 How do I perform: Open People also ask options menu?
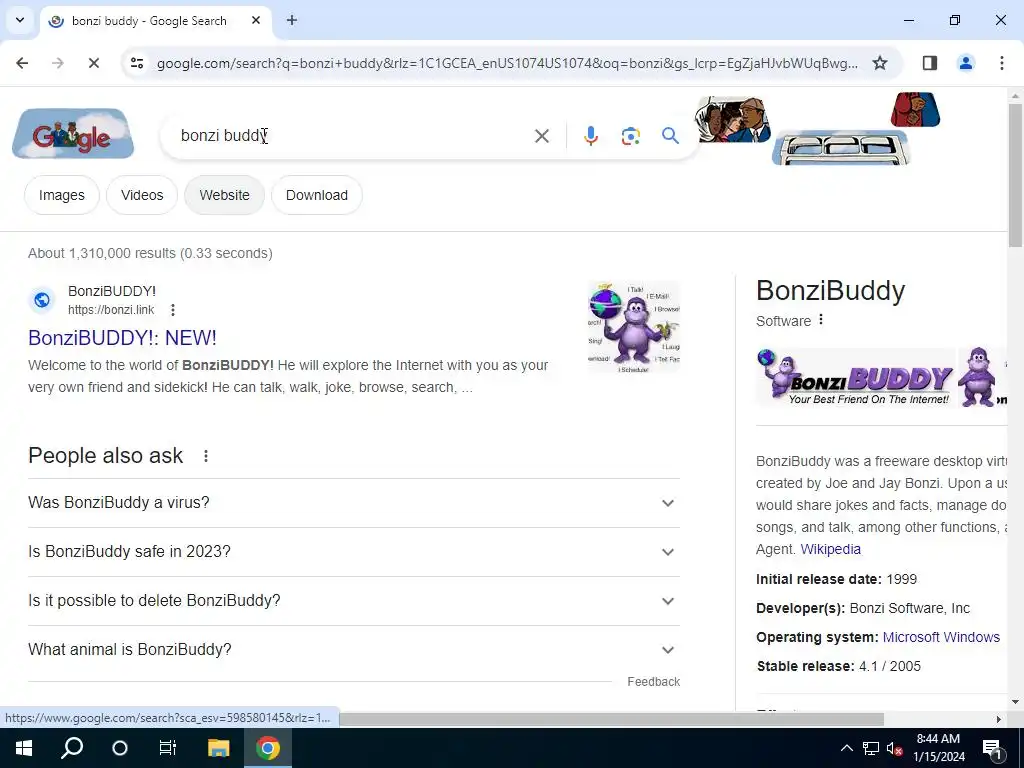click(206, 456)
